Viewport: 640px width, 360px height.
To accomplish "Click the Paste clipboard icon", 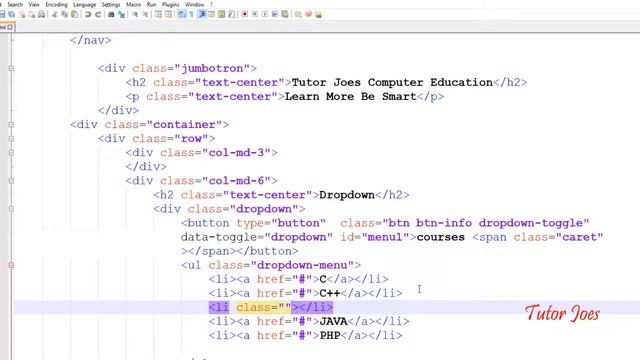I will pos(75,14).
